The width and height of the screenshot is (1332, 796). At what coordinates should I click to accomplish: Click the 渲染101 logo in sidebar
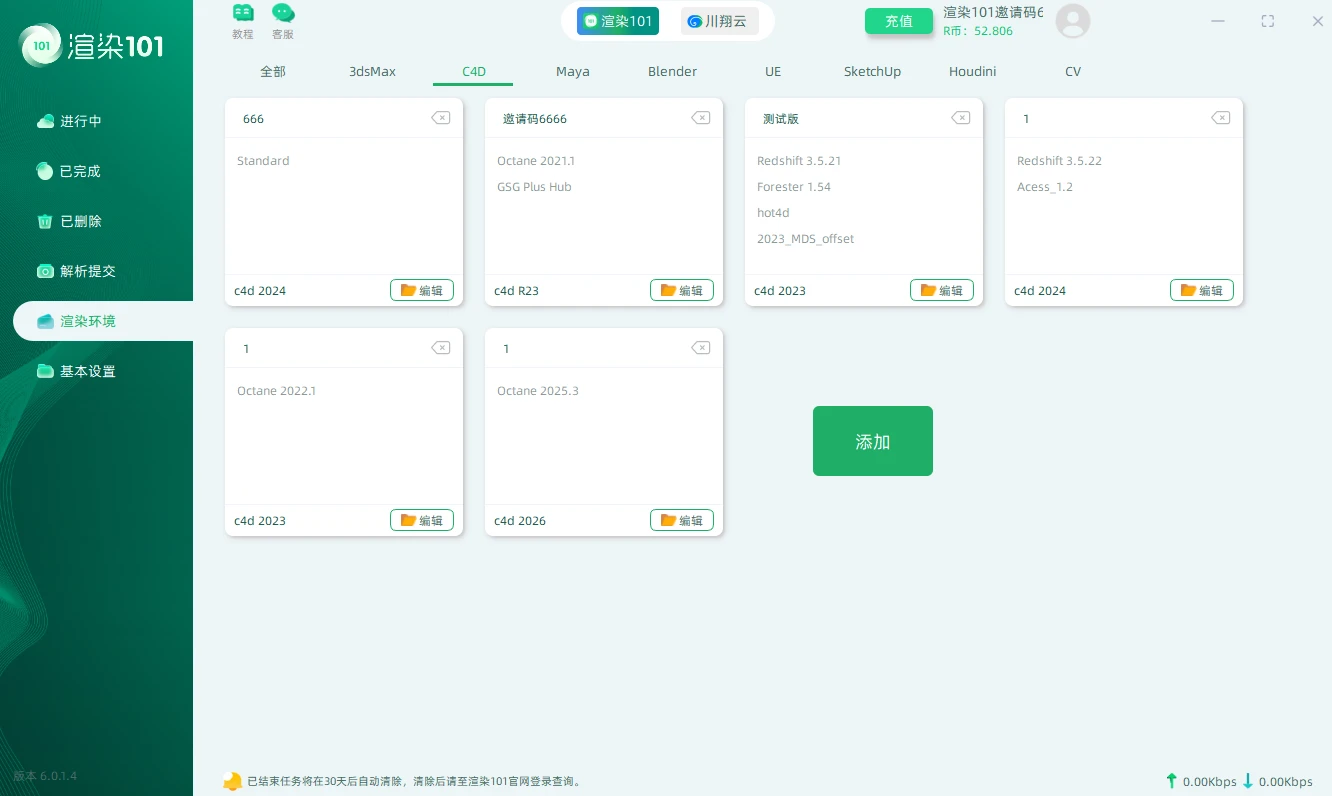[91, 46]
